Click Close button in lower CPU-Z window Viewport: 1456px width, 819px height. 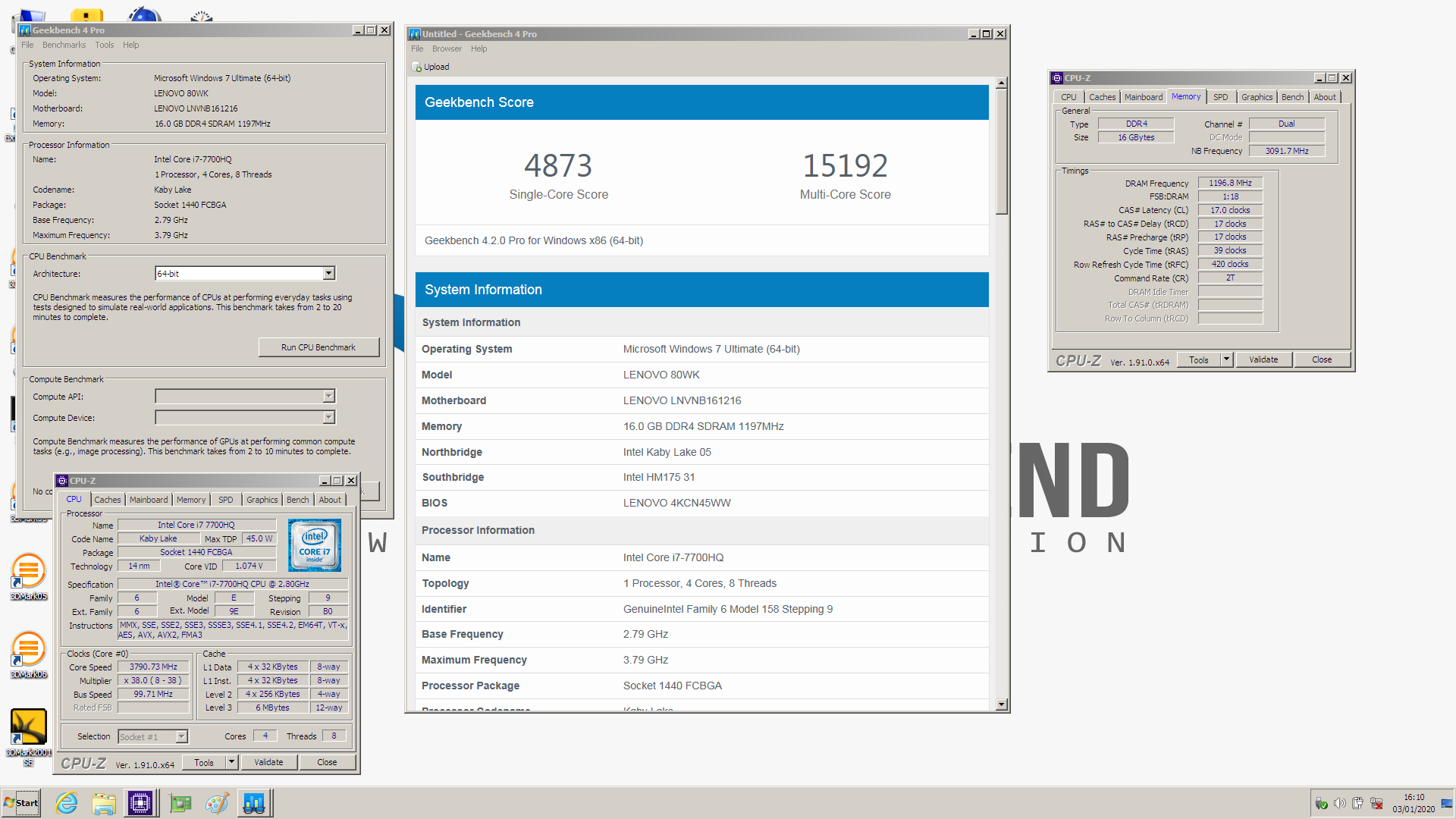tap(327, 762)
